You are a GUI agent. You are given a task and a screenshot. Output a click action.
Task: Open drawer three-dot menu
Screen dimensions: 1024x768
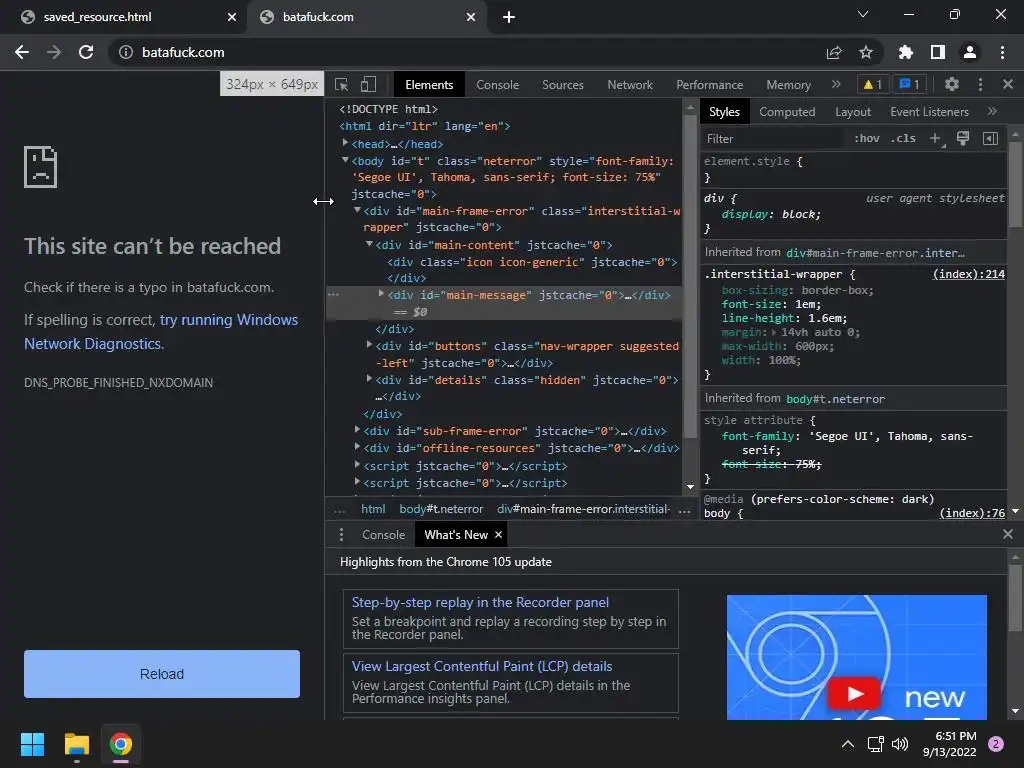(341, 535)
